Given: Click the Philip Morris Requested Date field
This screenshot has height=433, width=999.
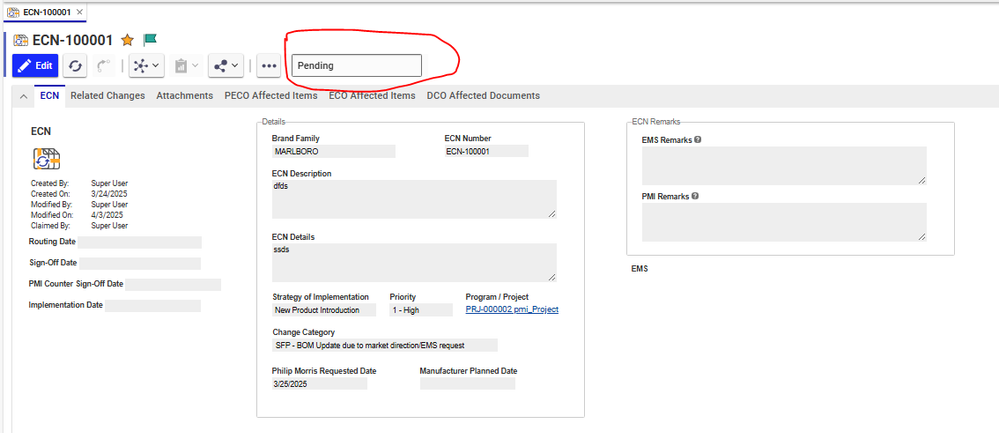Looking at the screenshot, I should point(319,384).
